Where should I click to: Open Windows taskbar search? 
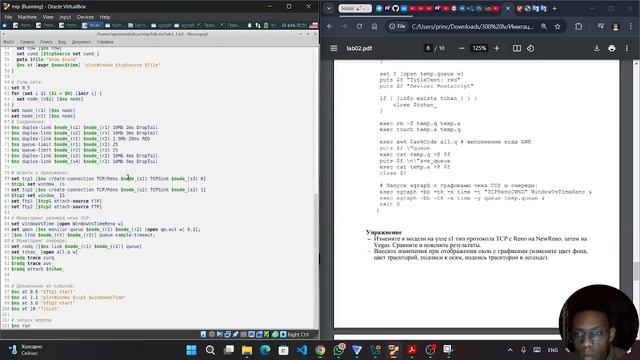[x=210, y=350]
